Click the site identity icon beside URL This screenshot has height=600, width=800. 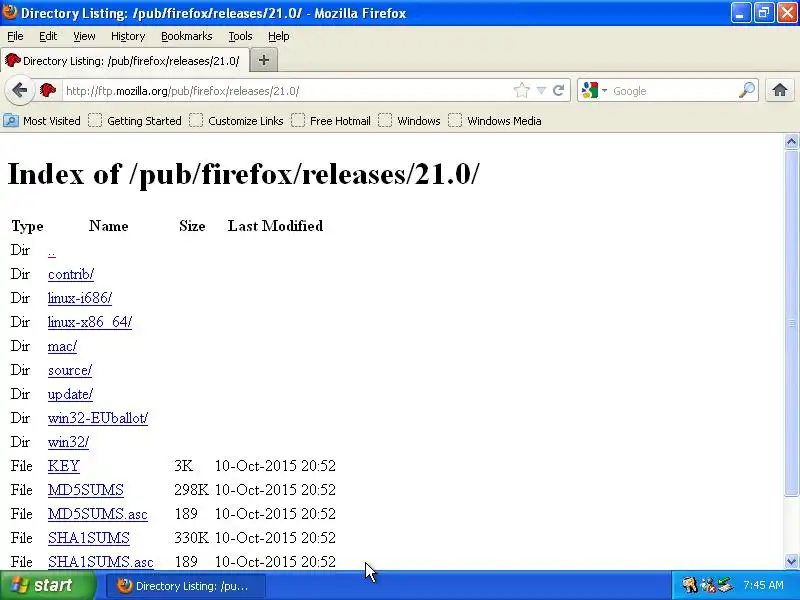(x=48, y=91)
